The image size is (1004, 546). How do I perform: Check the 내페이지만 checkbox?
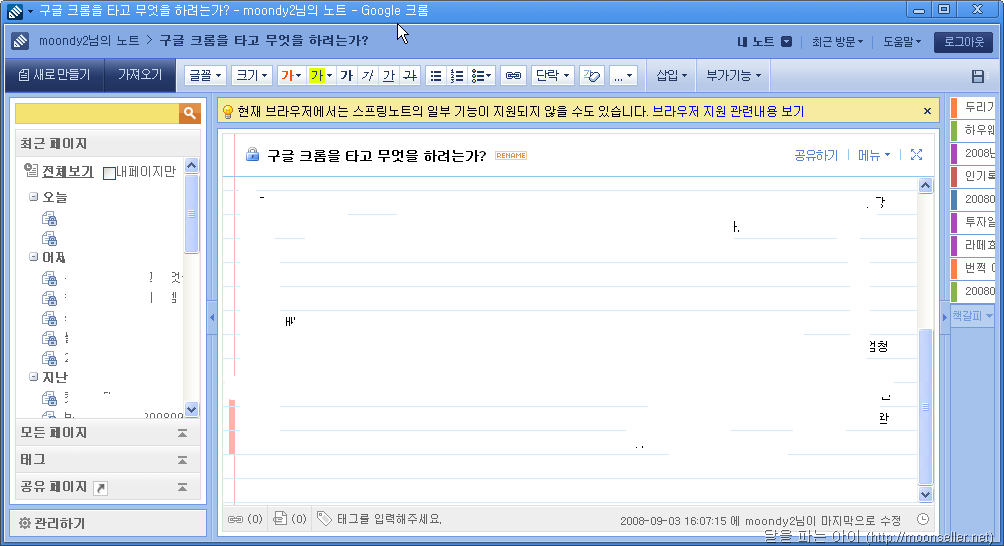pyautogui.click(x=109, y=173)
